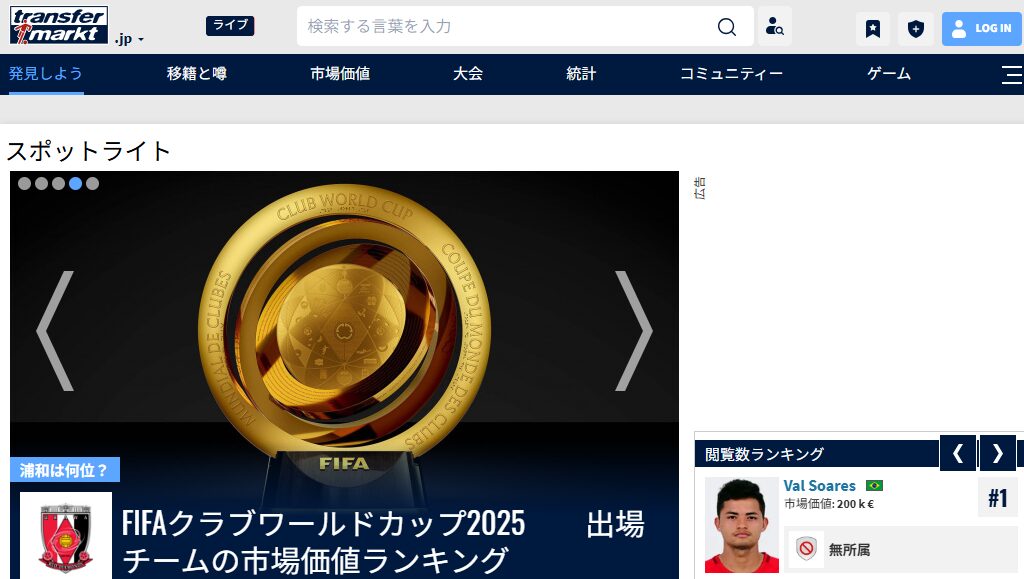Open Val Soares player link
The image size is (1024, 579).
pyautogui.click(x=819, y=486)
